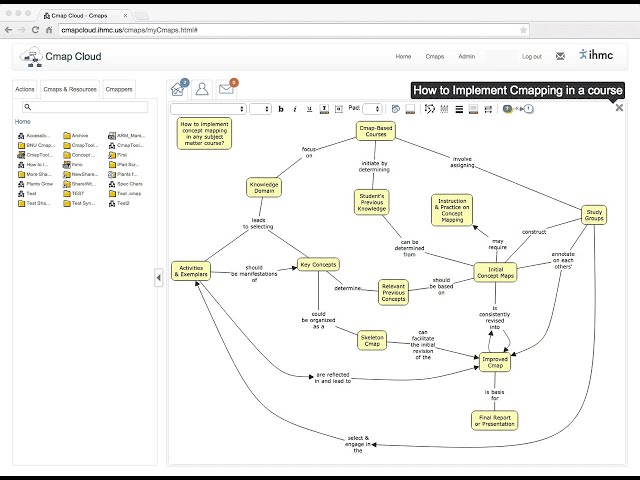Click the 'select & engage in the' linking phrase
The width and height of the screenshot is (640, 480).
coord(358,444)
